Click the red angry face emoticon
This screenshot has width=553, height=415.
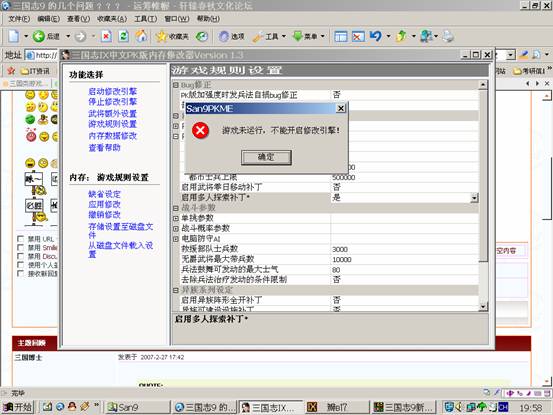(31, 136)
